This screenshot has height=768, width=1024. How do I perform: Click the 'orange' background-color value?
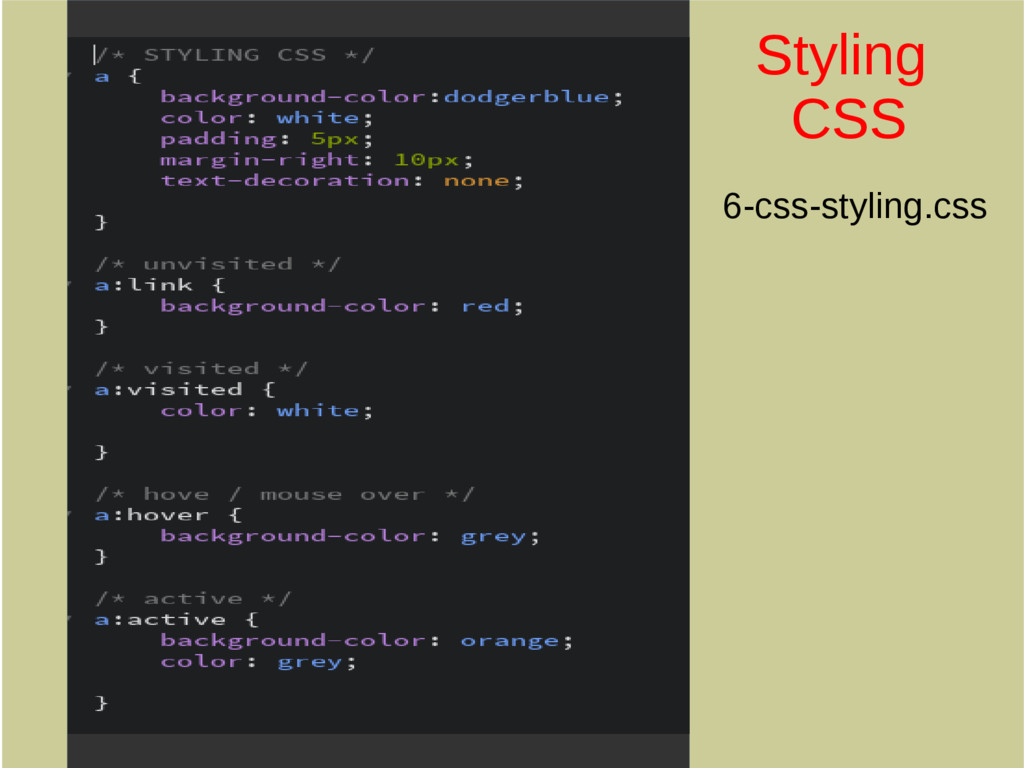coord(509,641)
